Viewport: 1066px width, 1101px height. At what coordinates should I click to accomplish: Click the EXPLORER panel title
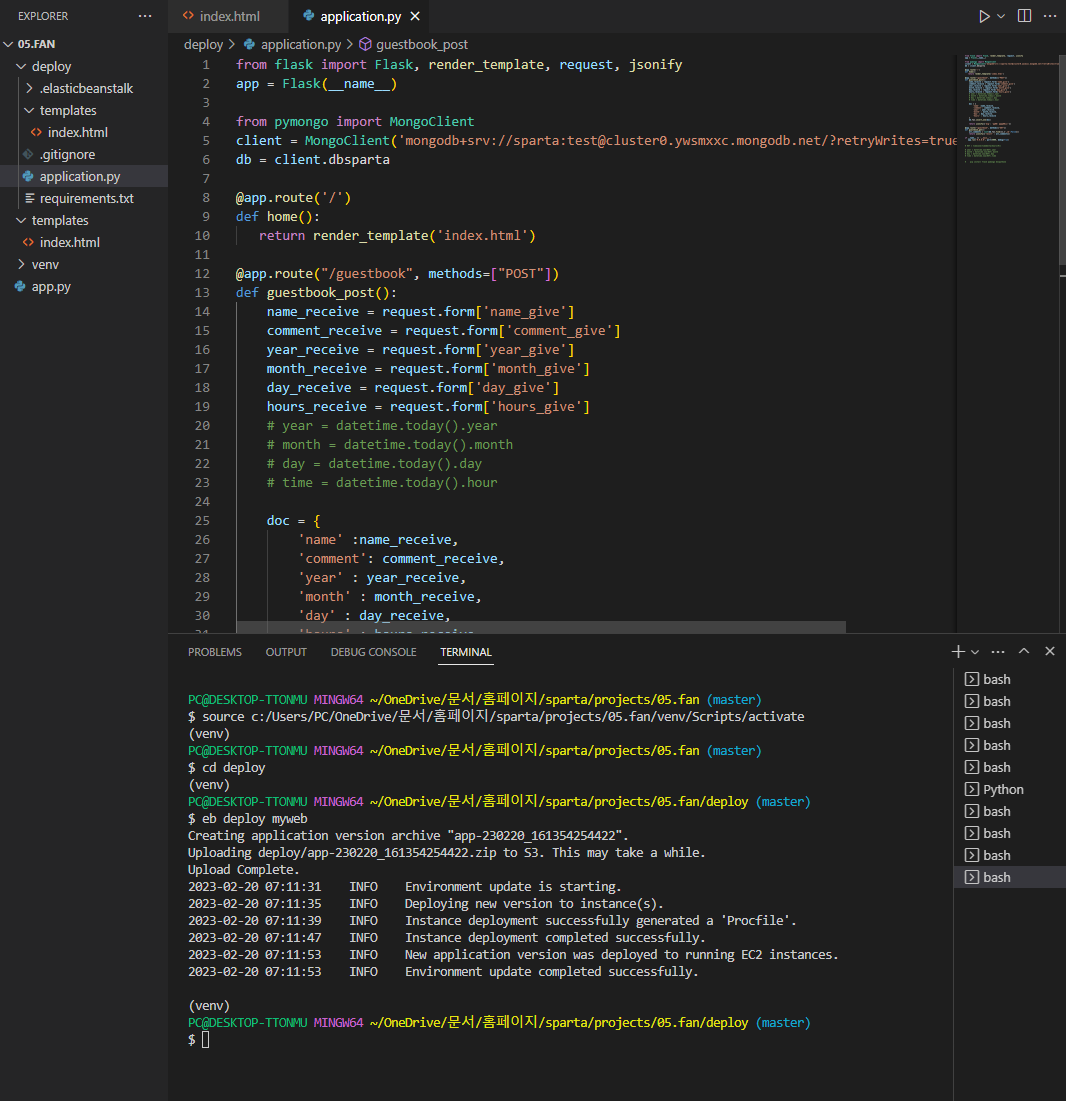(43, 16)
